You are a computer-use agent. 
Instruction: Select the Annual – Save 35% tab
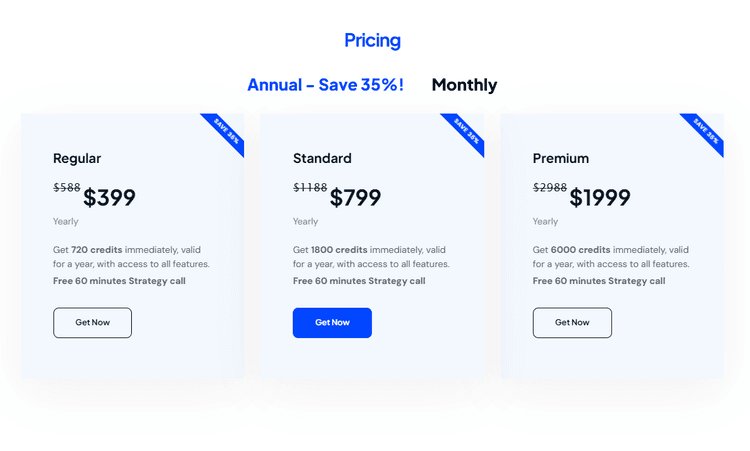[x=325, y=85]
